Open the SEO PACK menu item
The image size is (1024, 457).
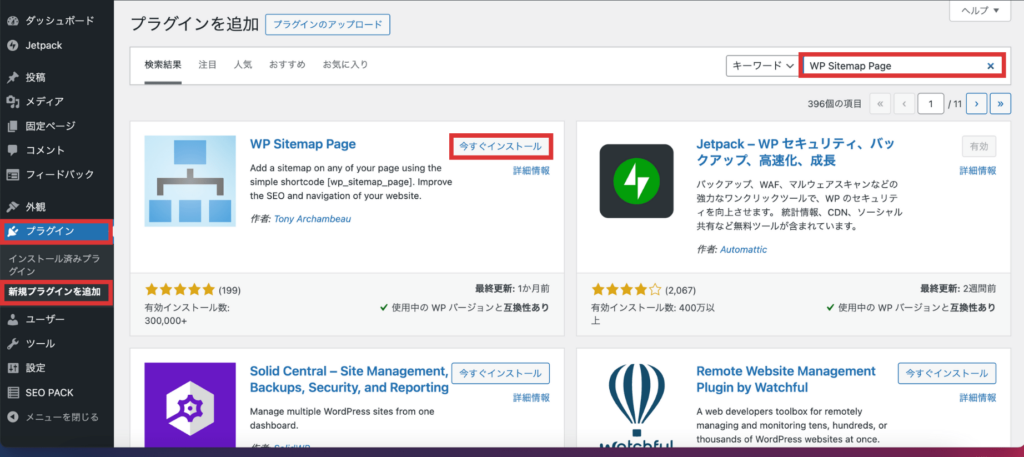coord(57,392)
